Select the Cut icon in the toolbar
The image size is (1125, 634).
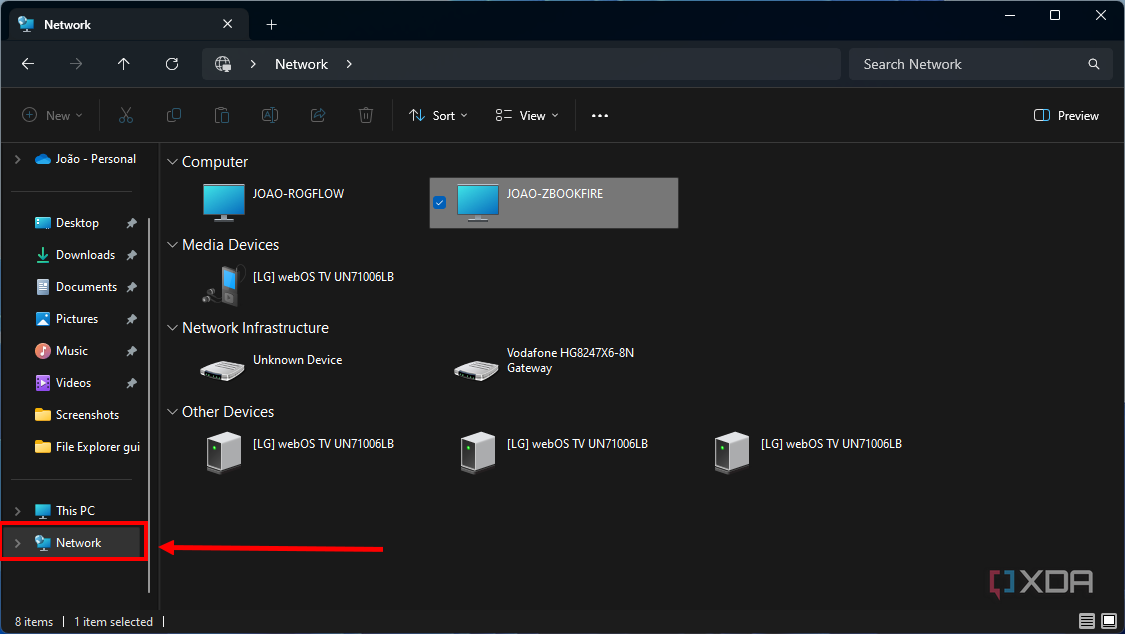125,115
